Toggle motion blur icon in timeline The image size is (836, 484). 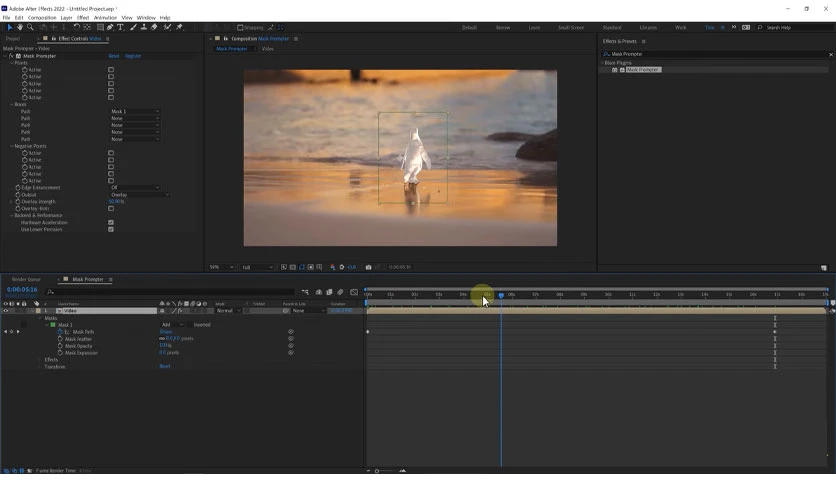pos(340,292)
